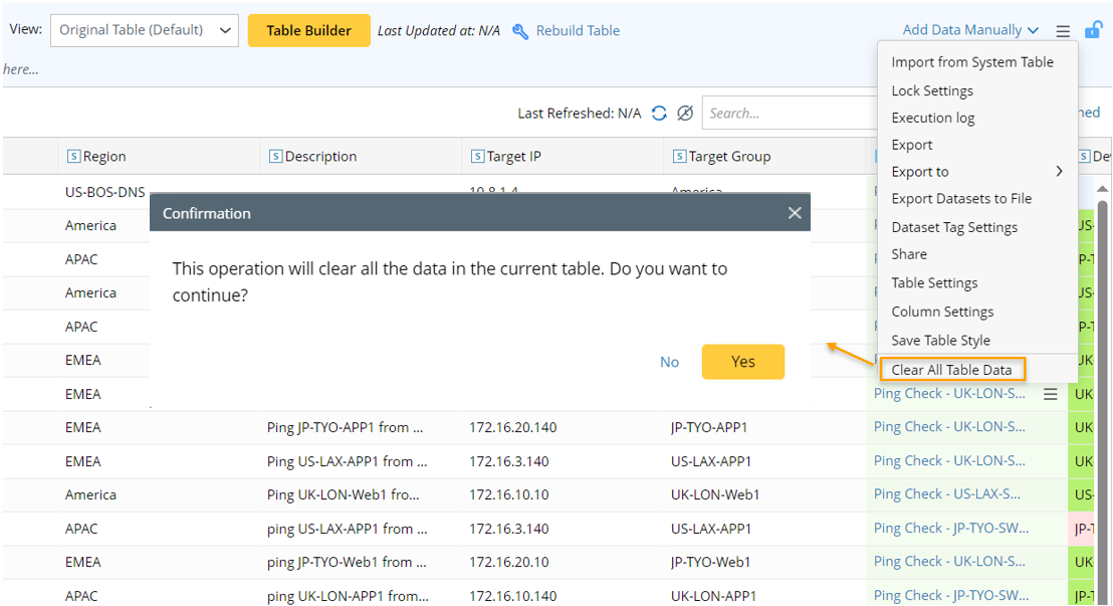Open Column Settings from the menu

[942, 312]
